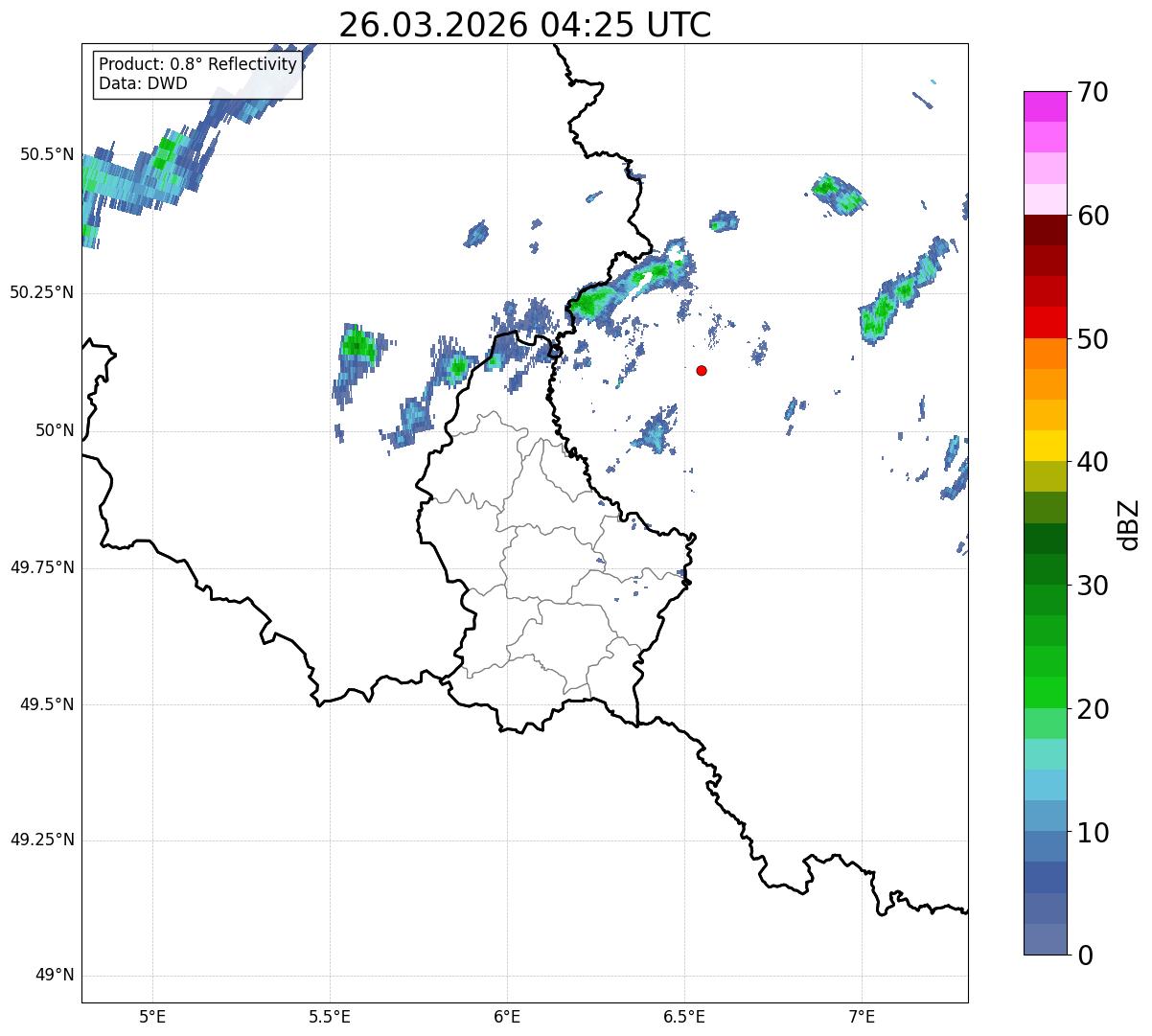Click the yellow swatch just above 40 dBZ
The width and height of the screenshot is (1152, 1036).
[1046, 446]
